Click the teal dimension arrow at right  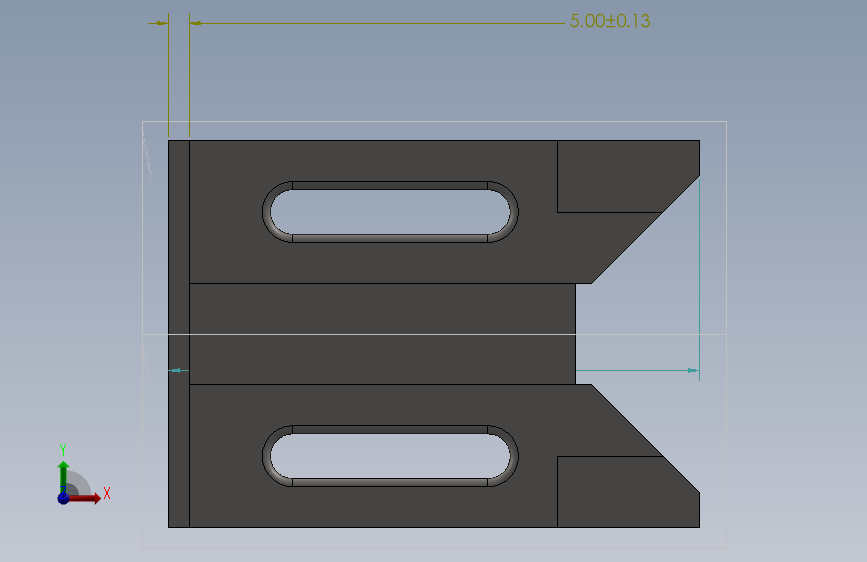pyautogui.click(x=692, y=371)
